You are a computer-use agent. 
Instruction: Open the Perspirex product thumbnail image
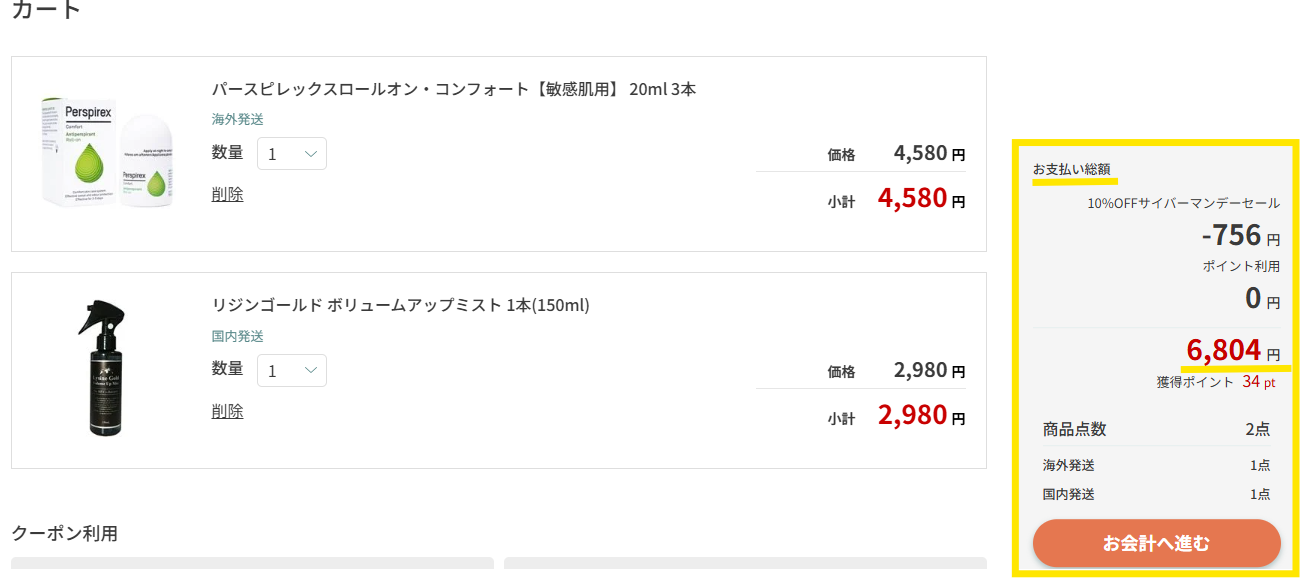tap(109, 153)
